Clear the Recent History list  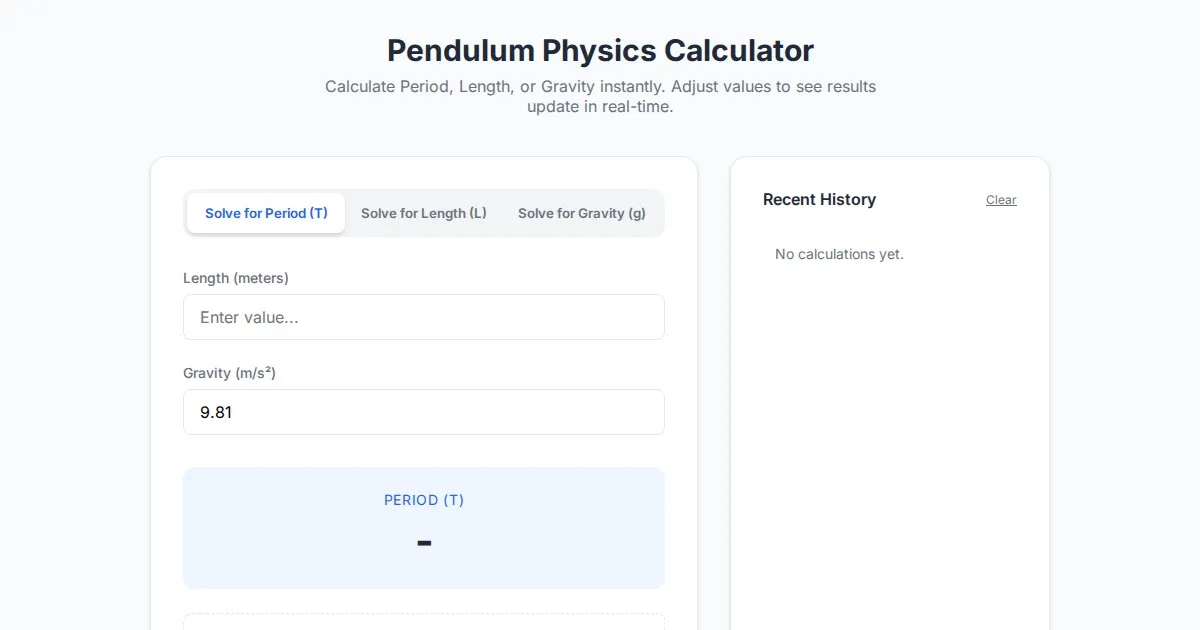click(1000, 200)
